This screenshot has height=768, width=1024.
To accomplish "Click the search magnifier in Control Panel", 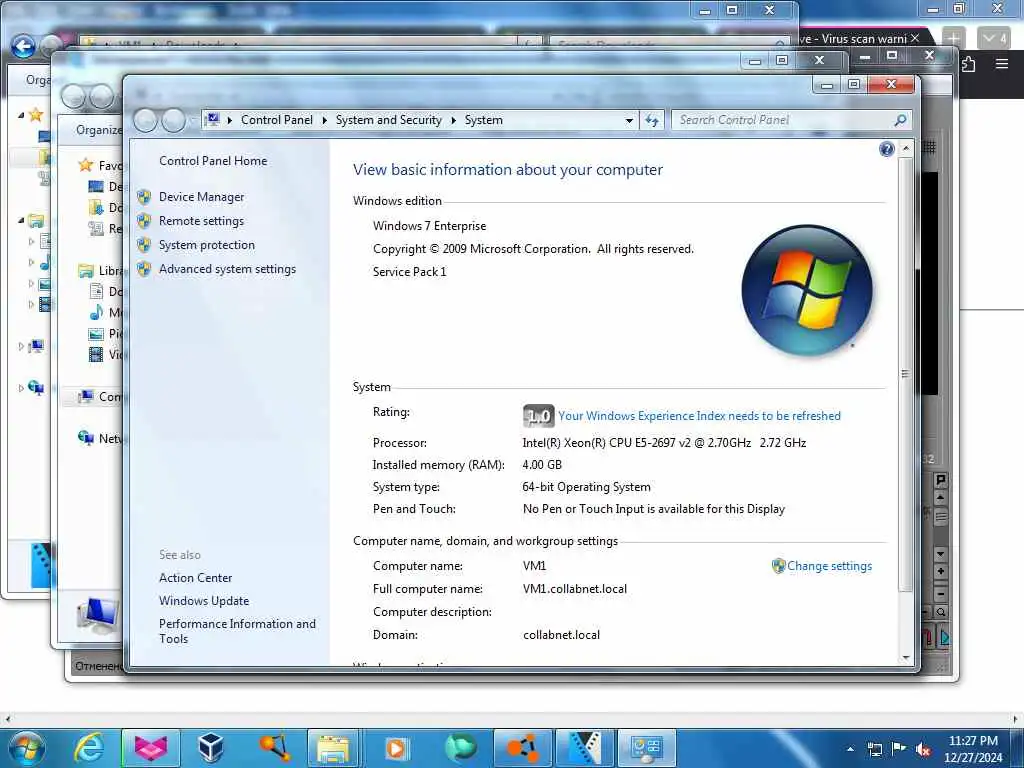I will coord(901,120).
